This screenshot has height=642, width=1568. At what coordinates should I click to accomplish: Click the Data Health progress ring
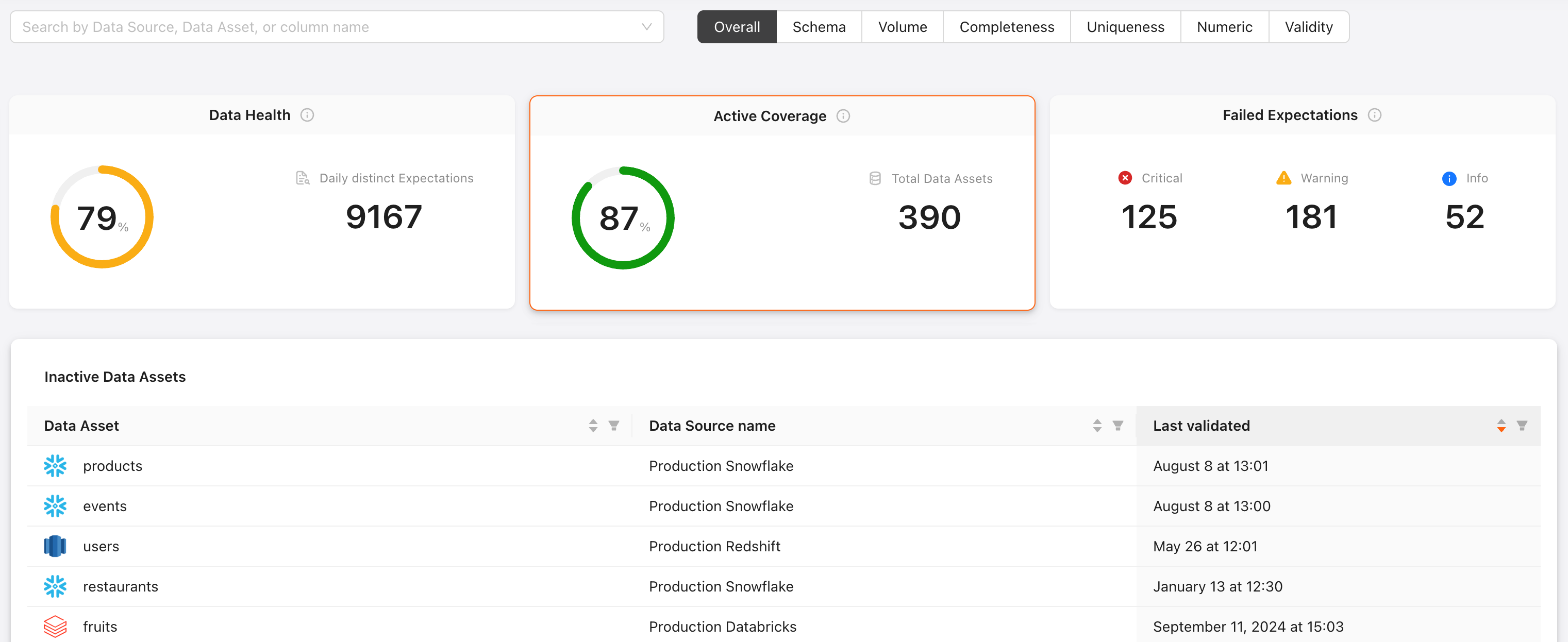(x=102, y=216)
